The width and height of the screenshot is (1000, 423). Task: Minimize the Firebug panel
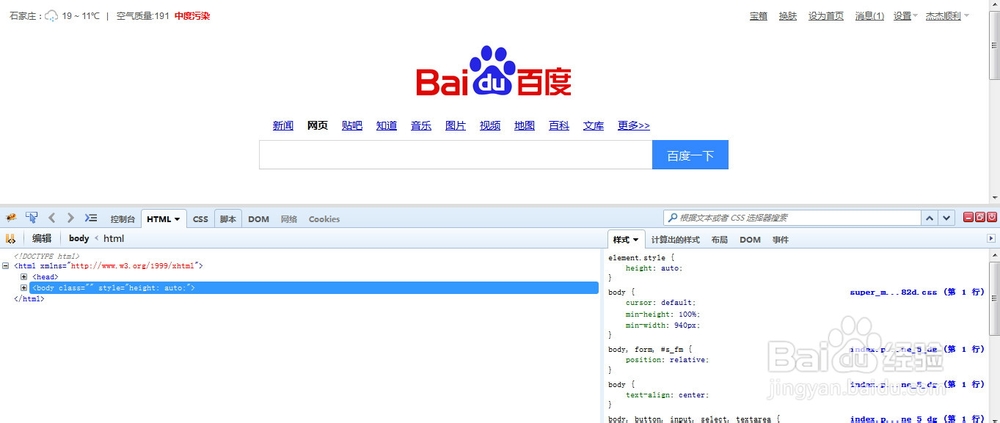[x=968, y=218]
